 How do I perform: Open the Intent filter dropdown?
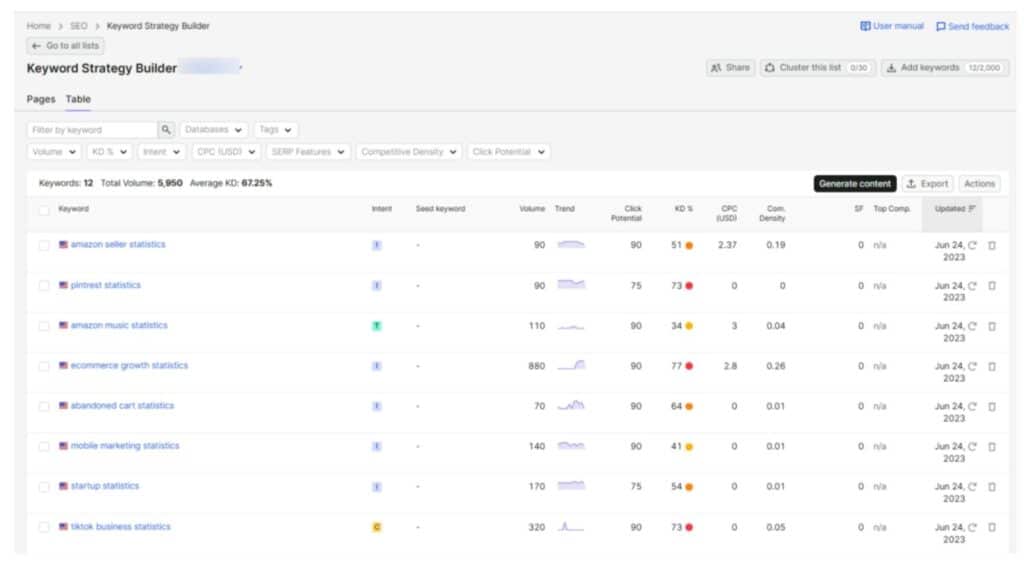pyautogui.click(x=162, y=152)
